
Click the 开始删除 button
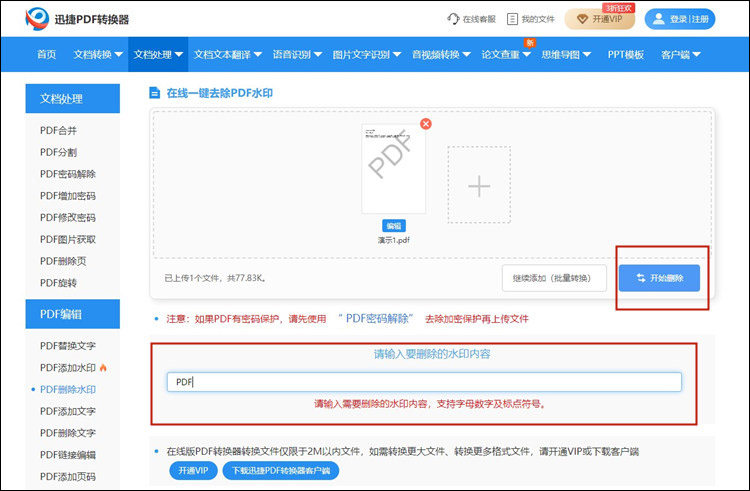[x=659, y=278]
